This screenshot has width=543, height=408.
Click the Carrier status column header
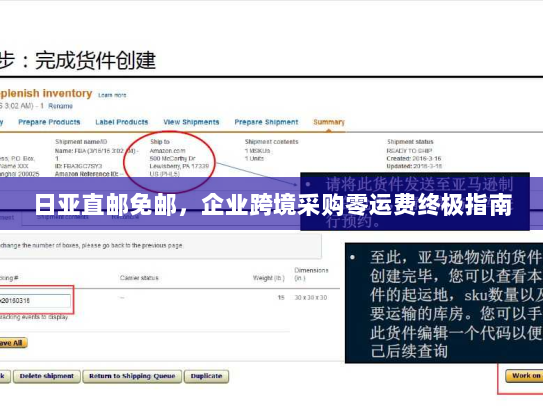coord(139,278)
